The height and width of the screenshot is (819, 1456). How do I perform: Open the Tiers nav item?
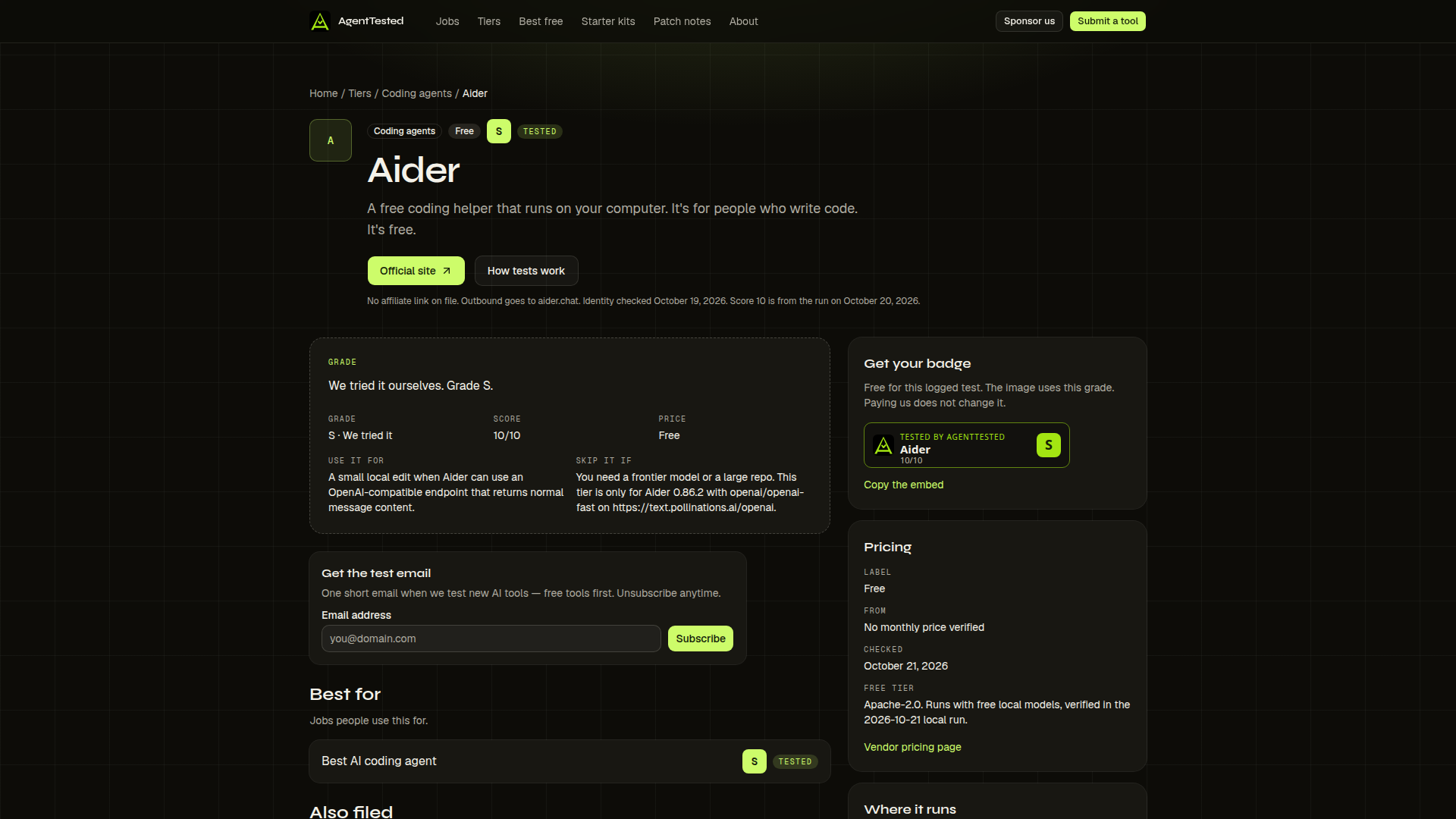pos(489,21)
